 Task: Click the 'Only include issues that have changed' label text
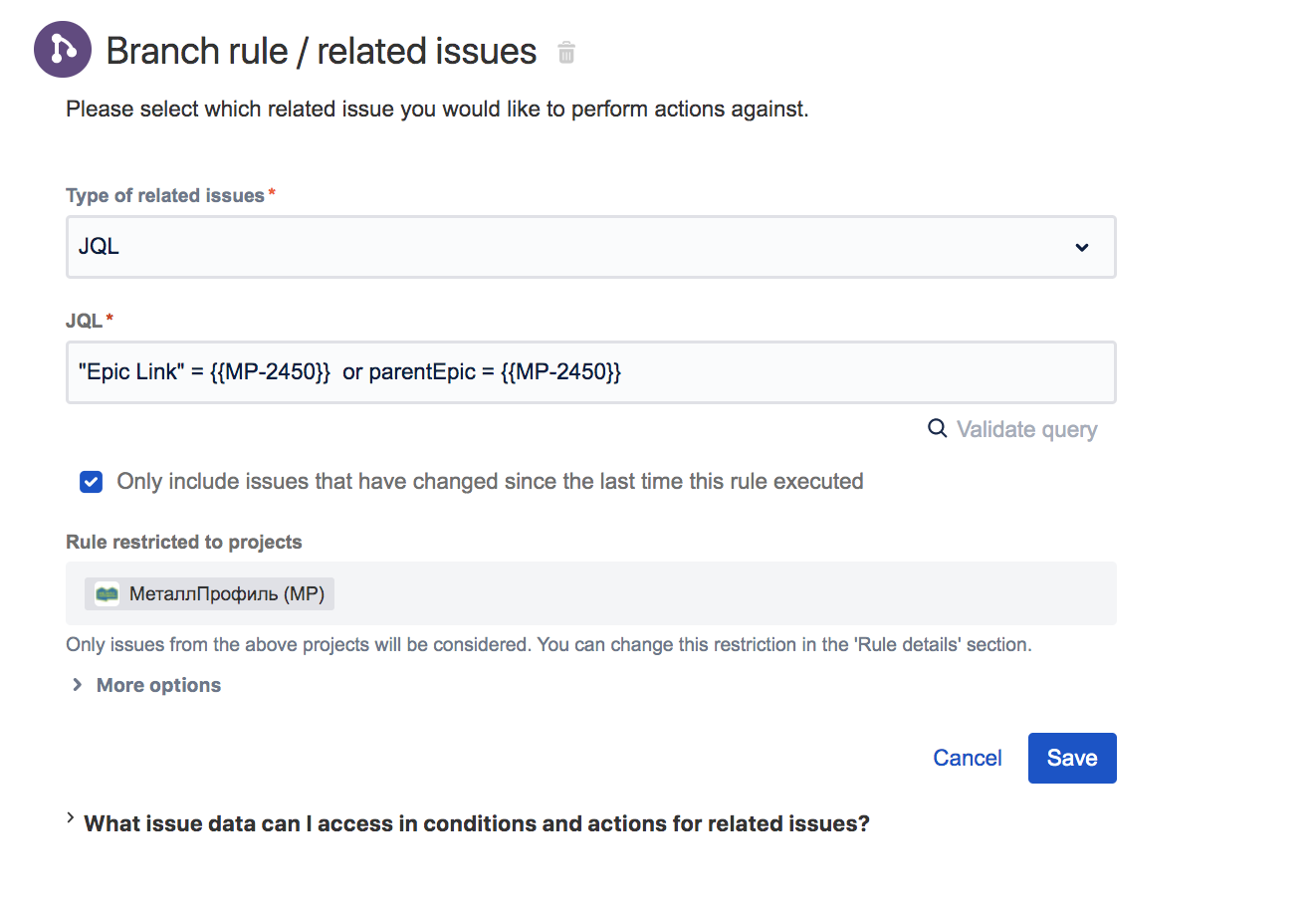[490, 482]
